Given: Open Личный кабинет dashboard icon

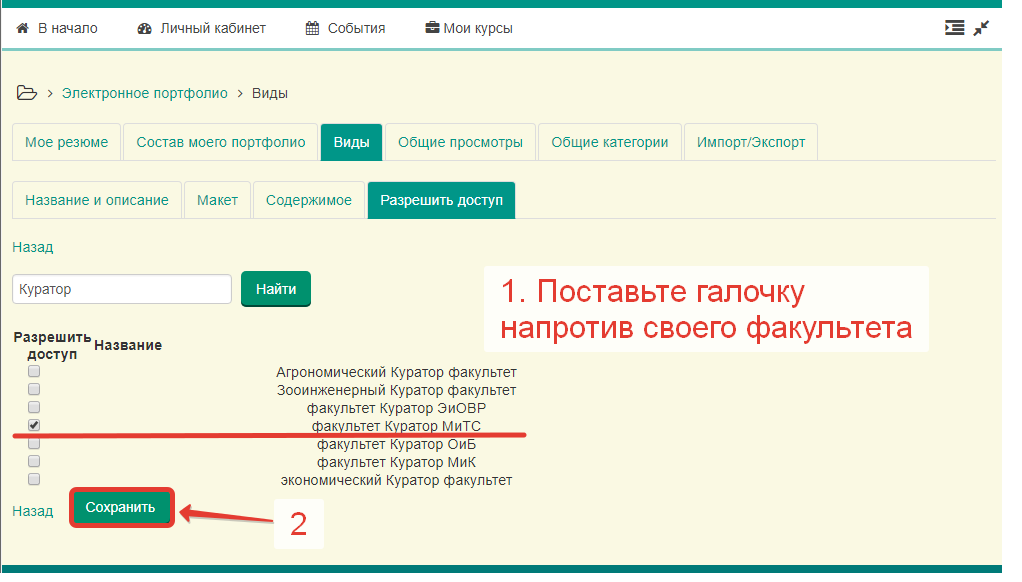Looking at the screenshot, I should [x=145, y=28].
